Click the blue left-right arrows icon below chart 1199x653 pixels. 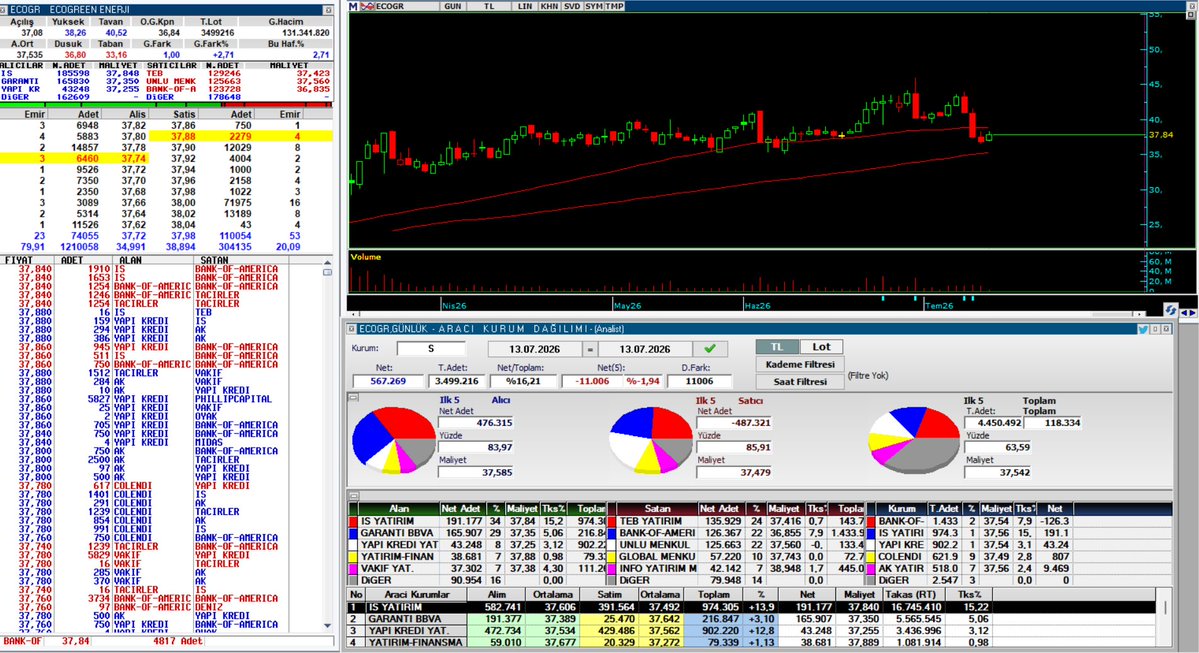(1188, 313)
